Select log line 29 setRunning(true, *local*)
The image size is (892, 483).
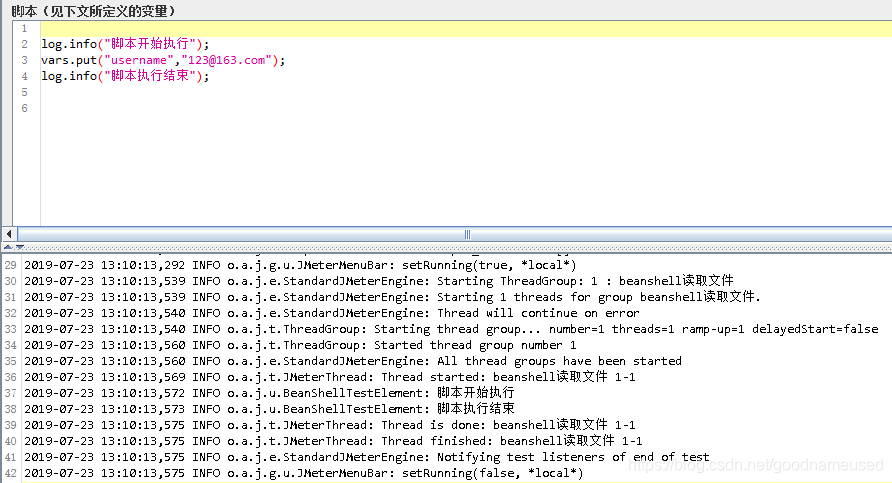tap(300, 265)
